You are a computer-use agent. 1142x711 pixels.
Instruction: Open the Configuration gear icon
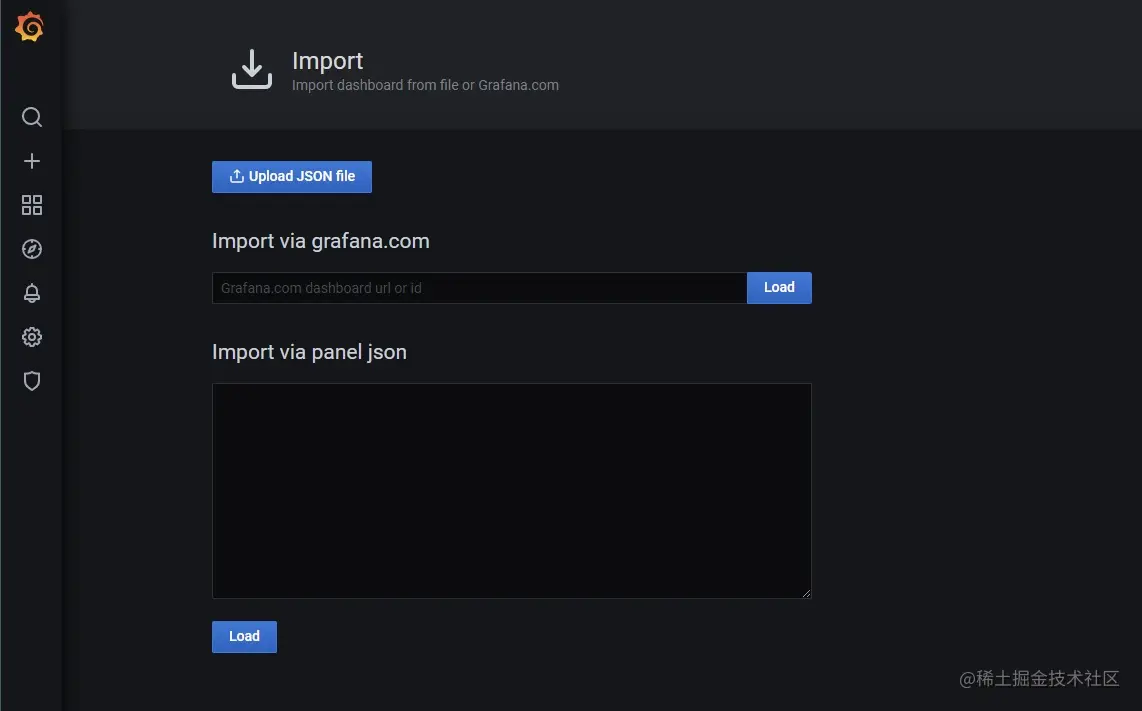point(31,337)
